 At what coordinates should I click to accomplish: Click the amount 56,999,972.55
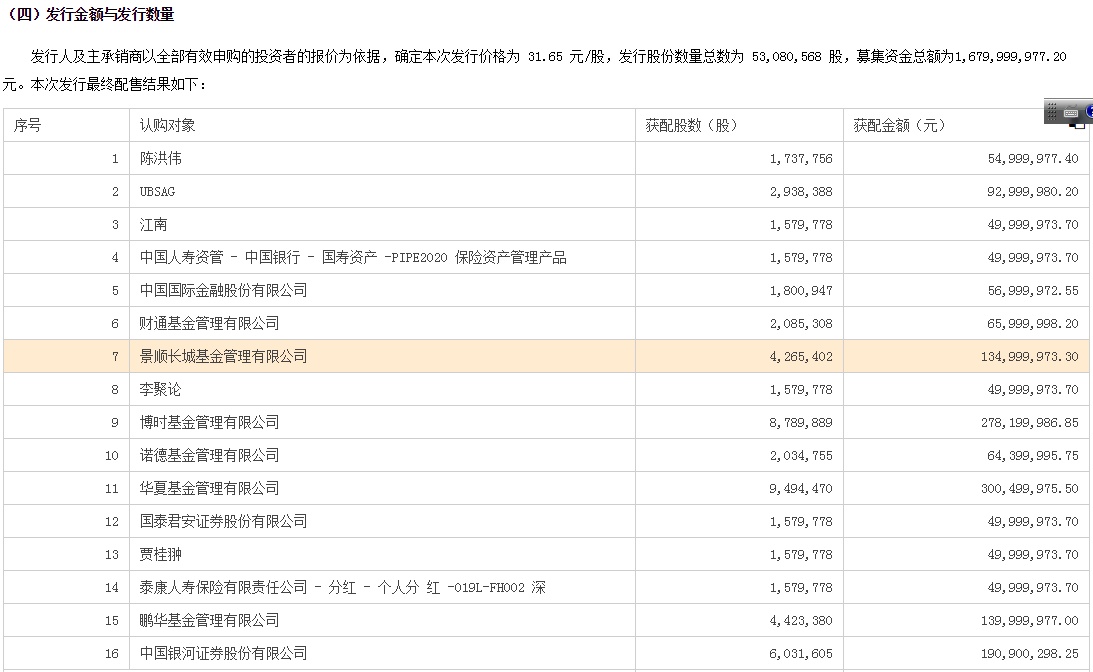click(x=1033, y=291)
